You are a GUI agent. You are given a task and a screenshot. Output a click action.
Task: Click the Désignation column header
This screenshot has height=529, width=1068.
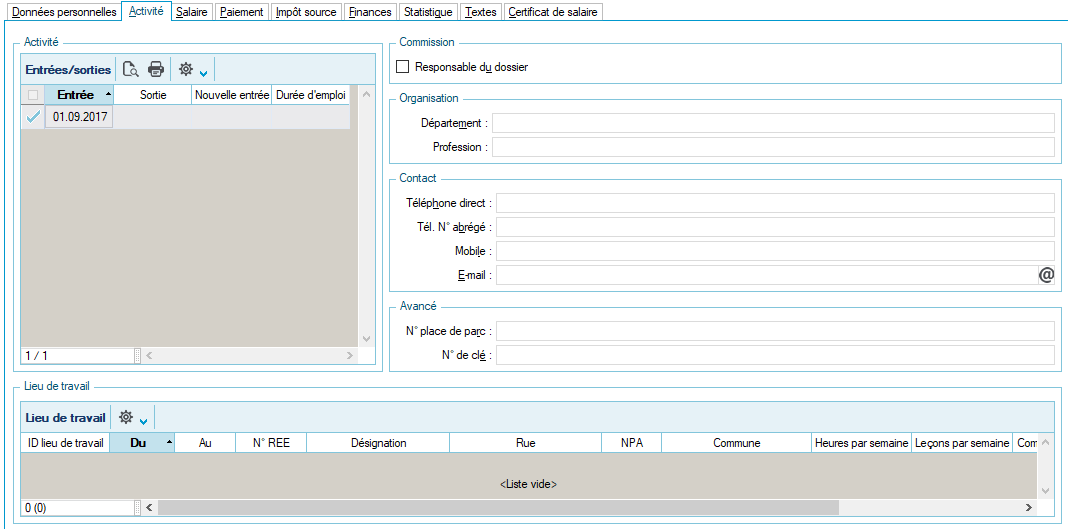point(378,443)
